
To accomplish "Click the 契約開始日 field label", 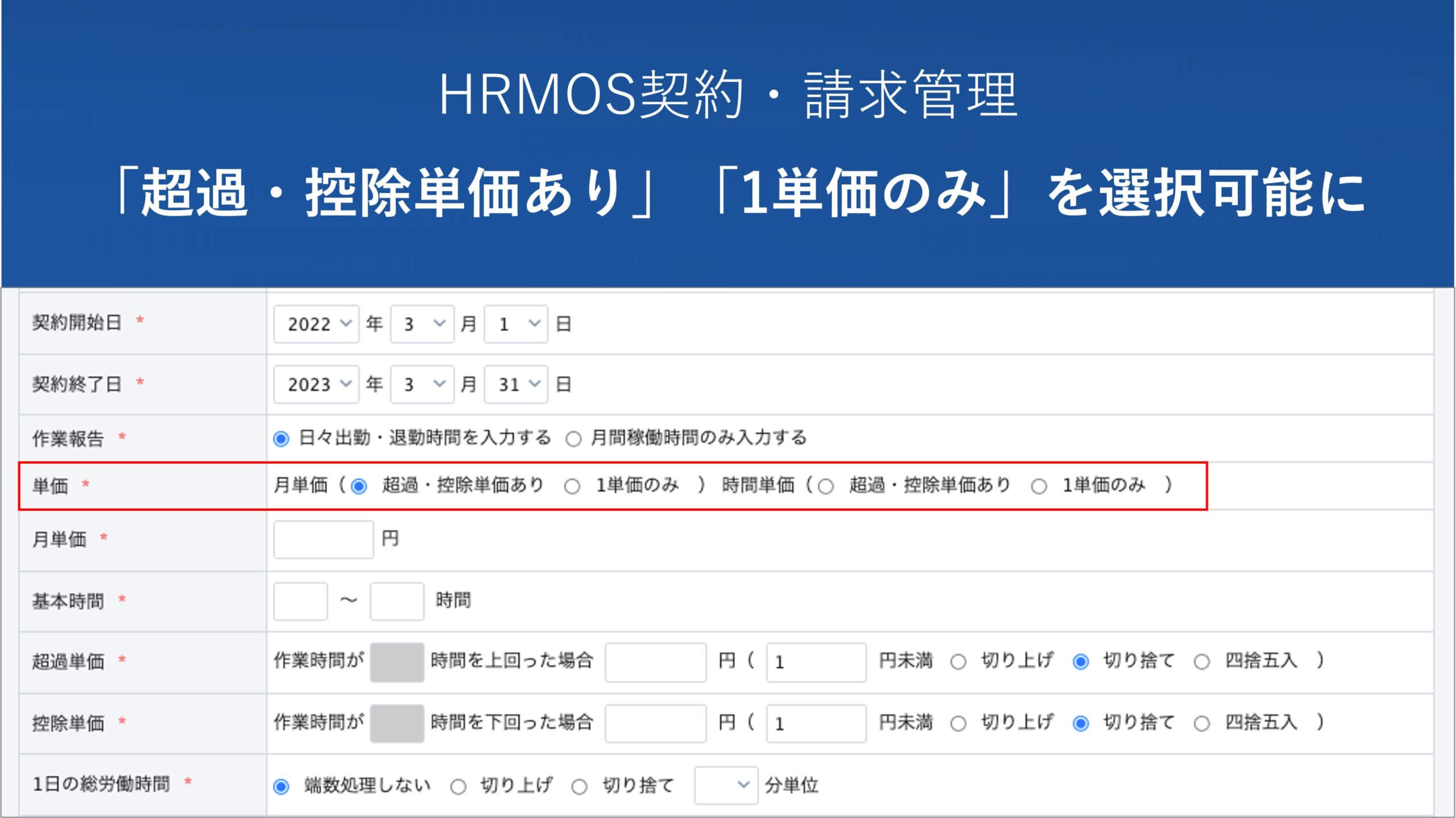I will [x=77, y=323].
